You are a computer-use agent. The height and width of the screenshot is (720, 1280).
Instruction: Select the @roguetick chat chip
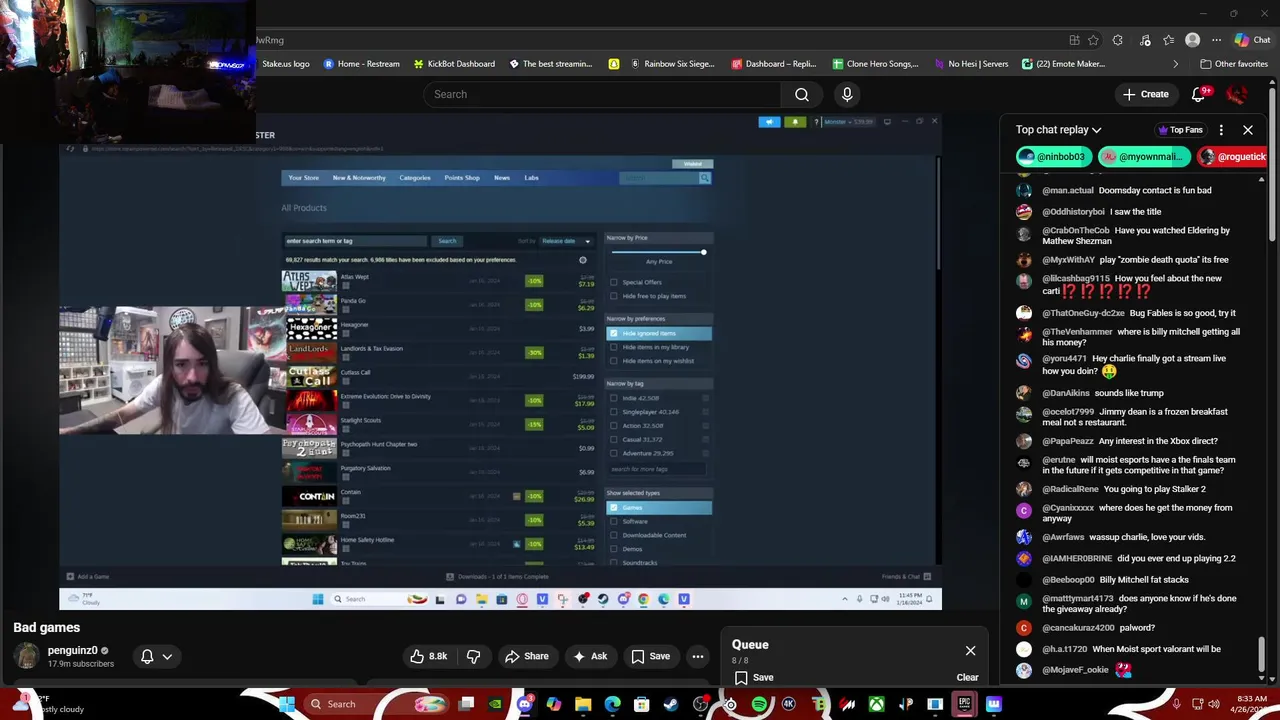(x=1233, y=156)
